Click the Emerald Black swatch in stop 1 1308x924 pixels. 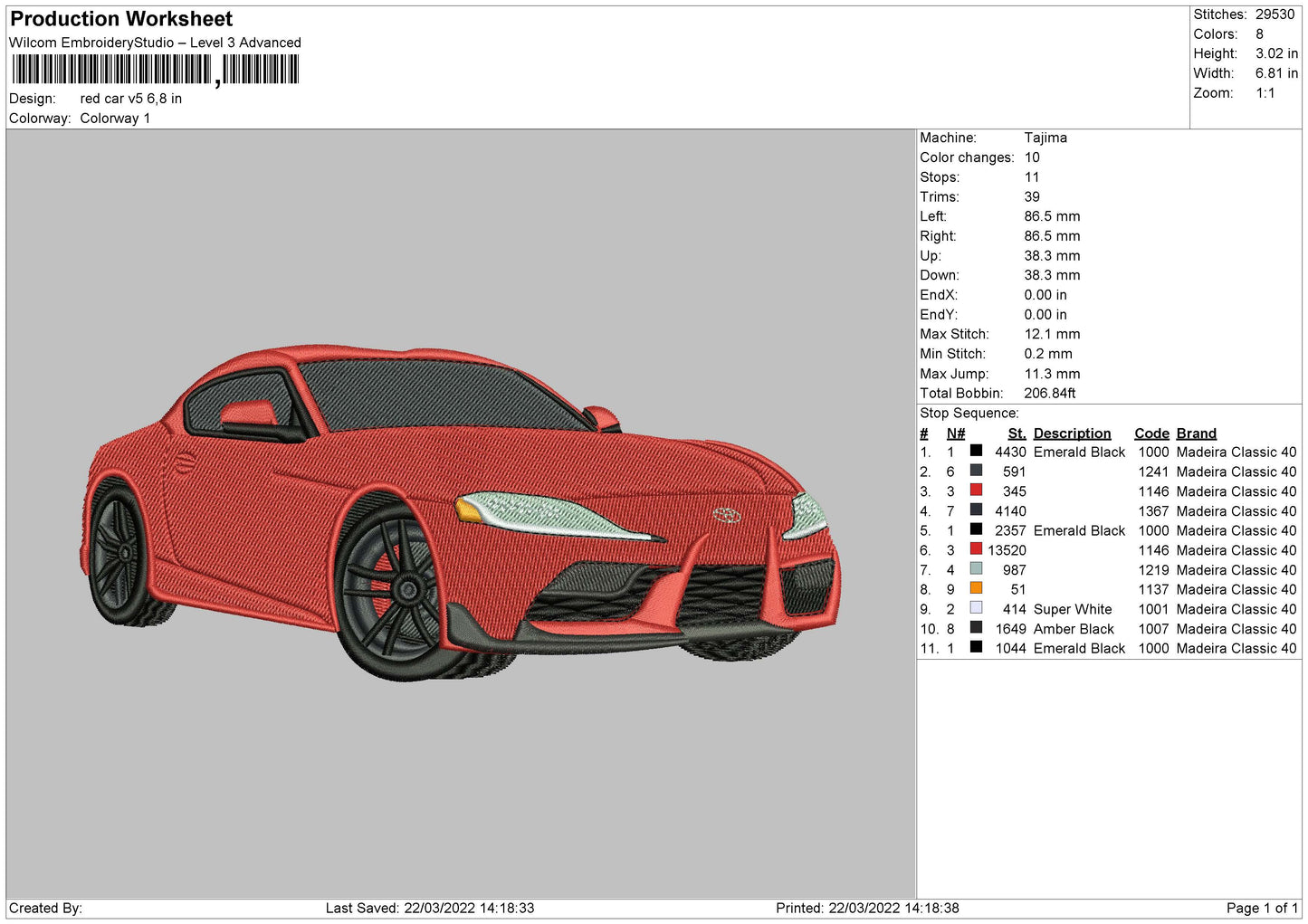click(x=976, y=451)
